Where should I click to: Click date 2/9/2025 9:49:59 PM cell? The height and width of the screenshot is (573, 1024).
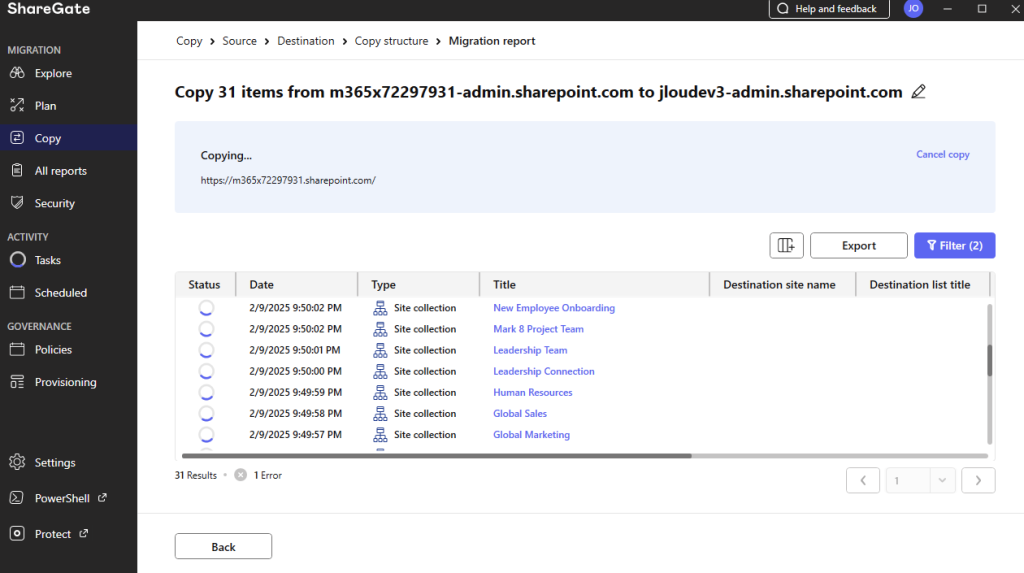(x=295, y=393)
